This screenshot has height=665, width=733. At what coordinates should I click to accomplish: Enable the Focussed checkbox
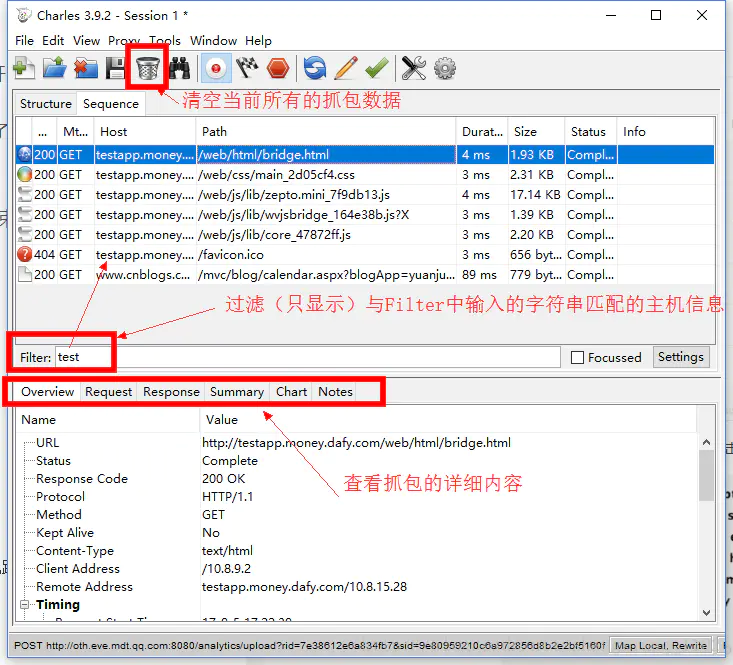tap(578, 358)
